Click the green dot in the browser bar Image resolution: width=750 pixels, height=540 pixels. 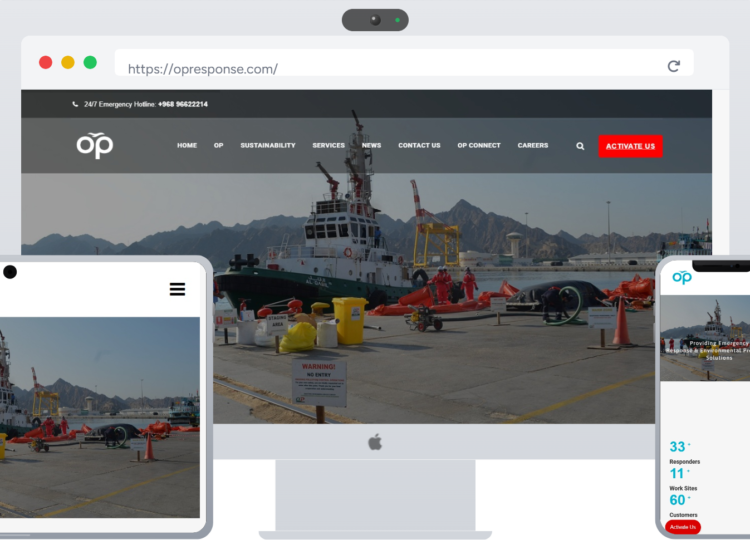[90, 62]
